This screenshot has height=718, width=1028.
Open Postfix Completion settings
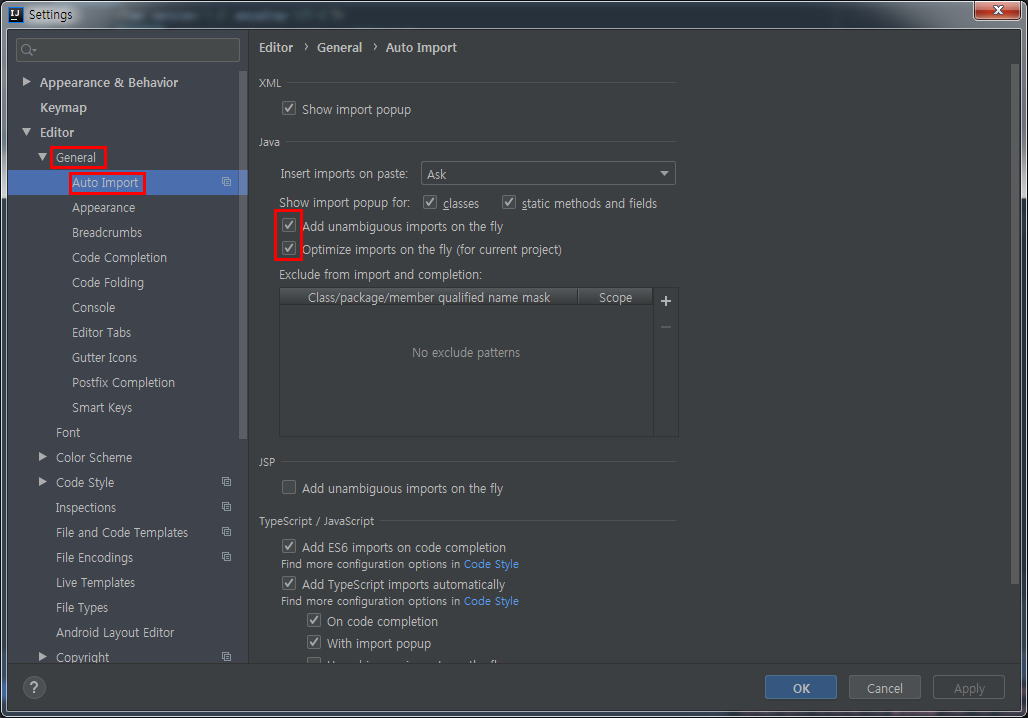pyautogui.click(x=123, y=382)
